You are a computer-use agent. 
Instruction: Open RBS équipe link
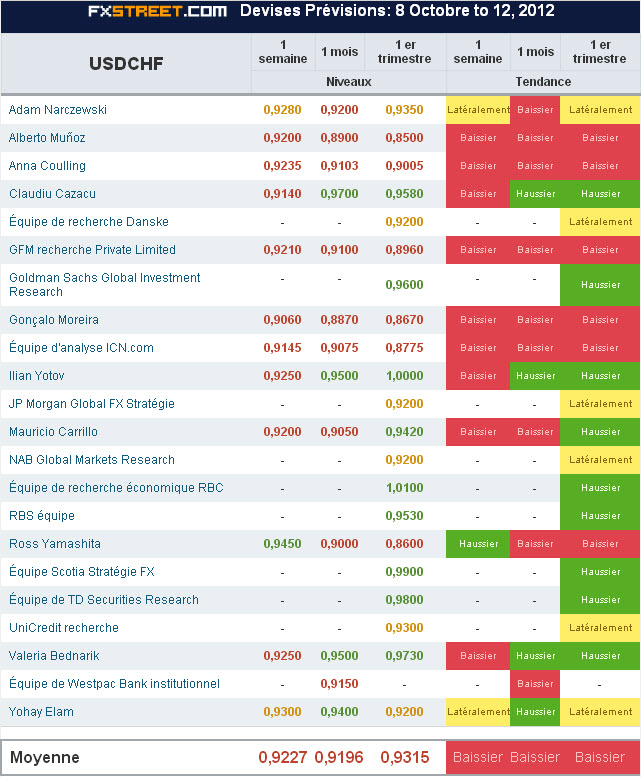click(42, 516)
